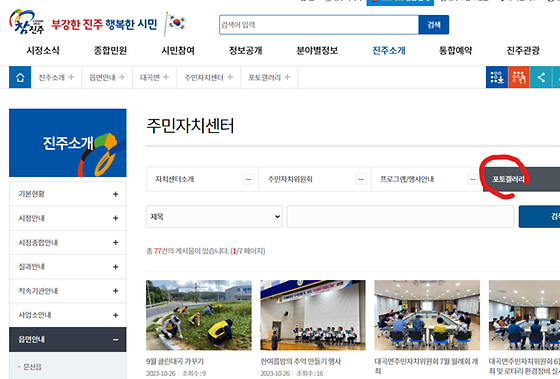Open the 진주소개 breadcrumb dropdown

pos(56,77)
